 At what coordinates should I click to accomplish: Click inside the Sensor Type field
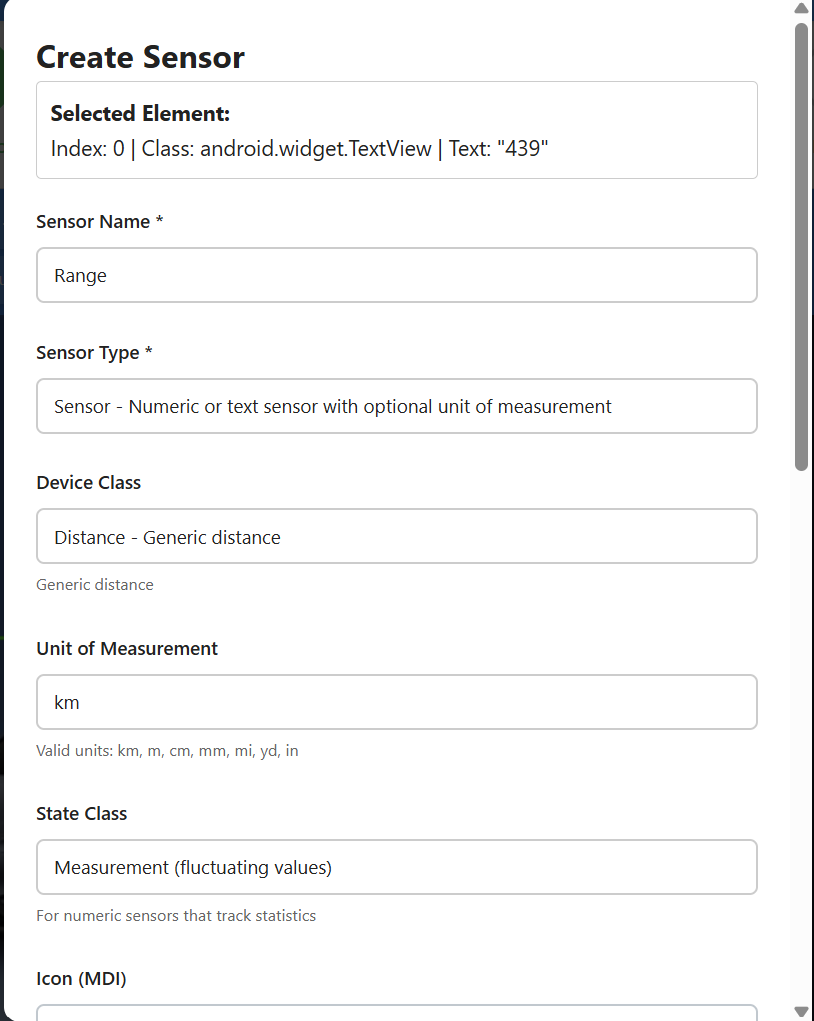(396, 406)
